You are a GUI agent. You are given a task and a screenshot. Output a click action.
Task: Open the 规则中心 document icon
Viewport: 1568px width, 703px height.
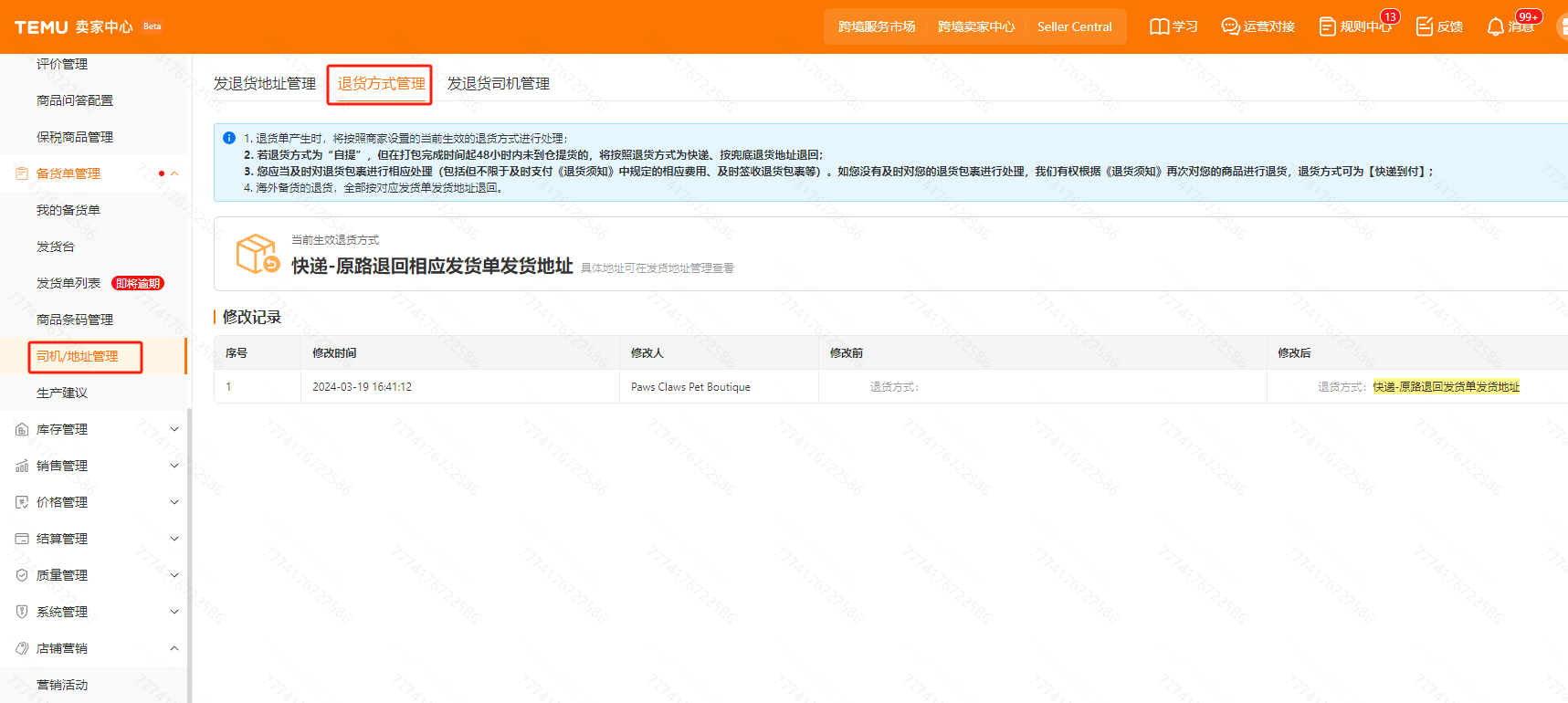pos(1327,26)
